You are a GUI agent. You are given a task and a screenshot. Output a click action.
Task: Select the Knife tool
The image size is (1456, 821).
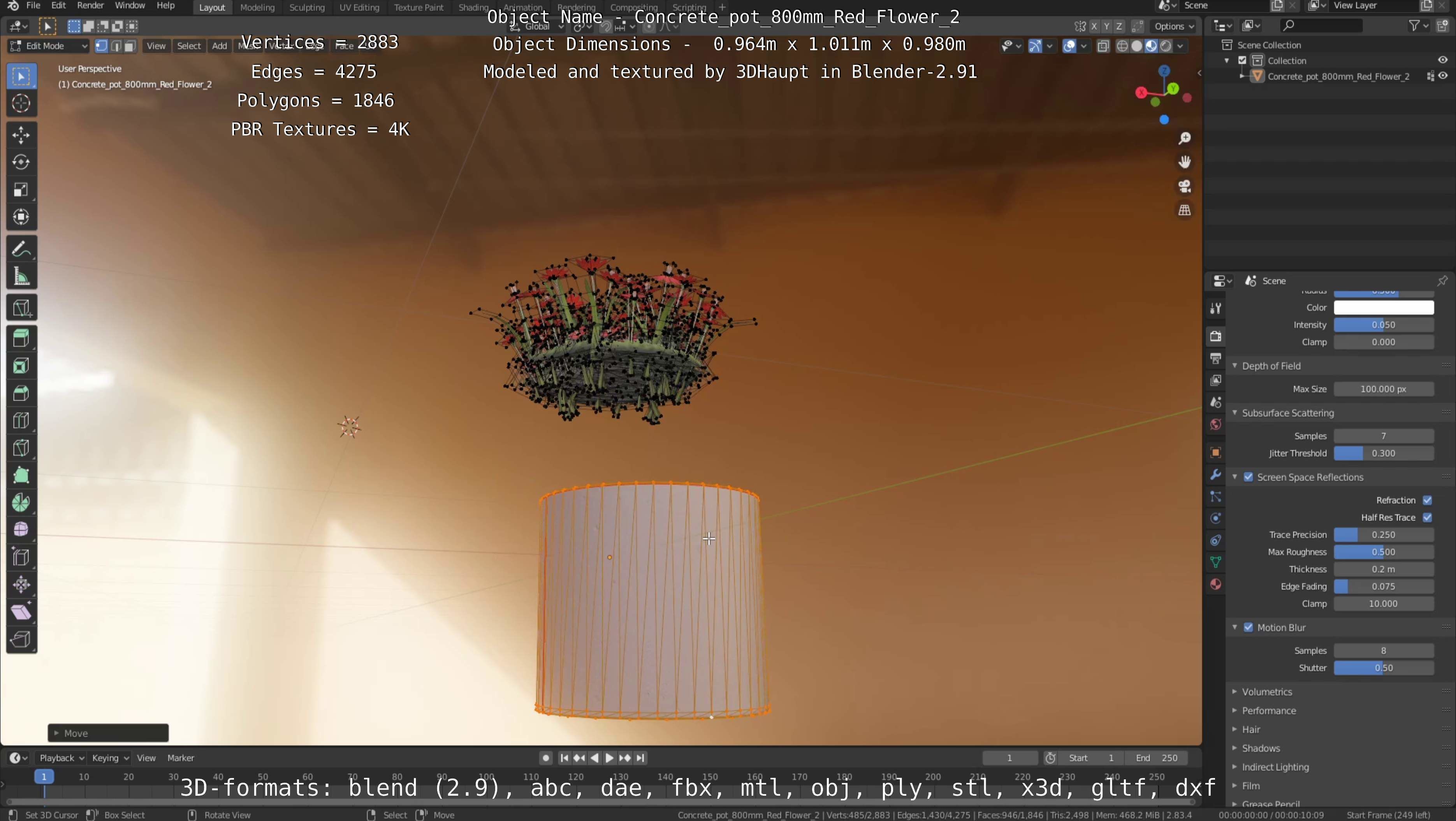tap(21, 448)
